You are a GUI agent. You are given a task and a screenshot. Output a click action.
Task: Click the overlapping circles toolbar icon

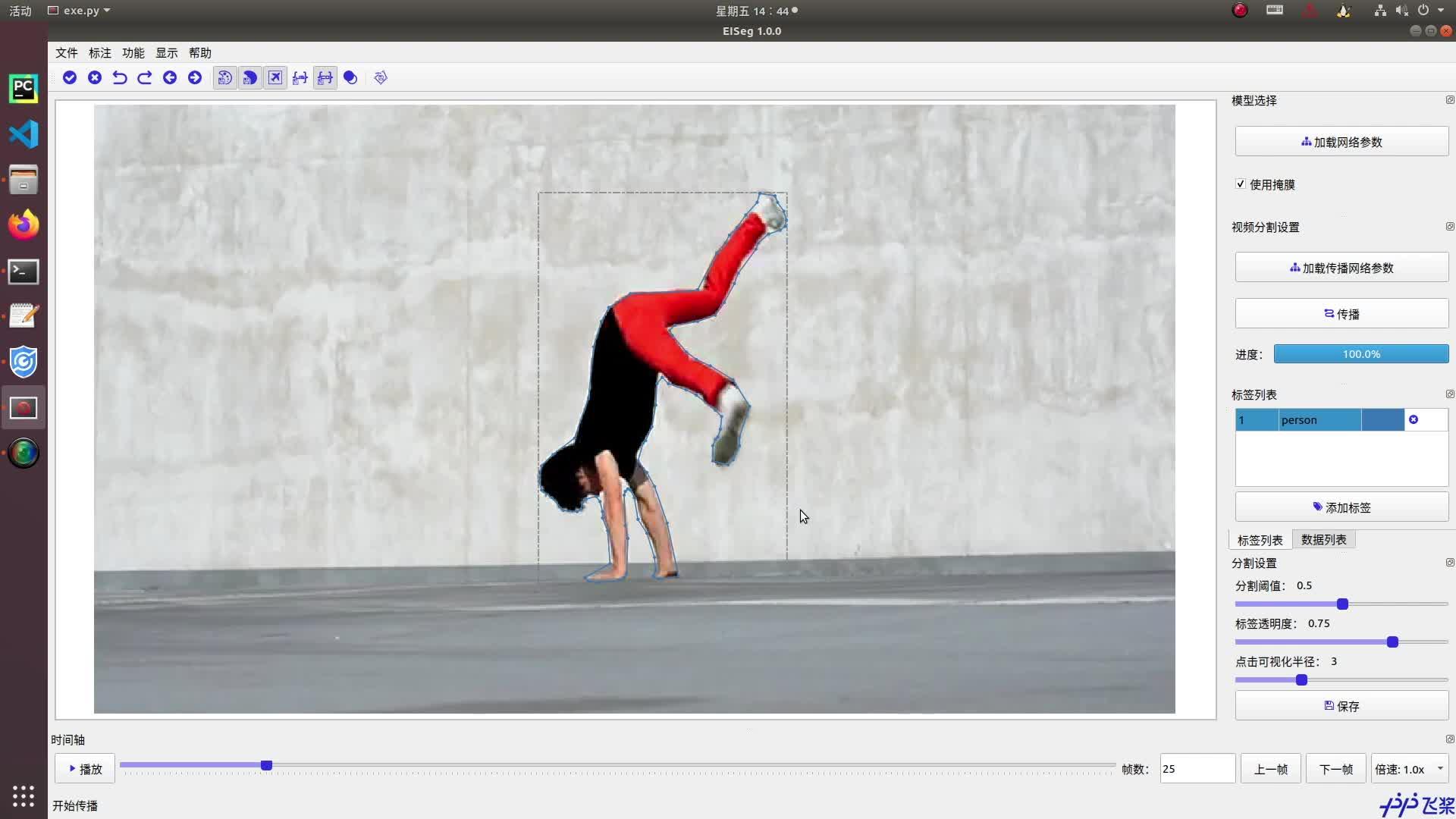[350, 77]
